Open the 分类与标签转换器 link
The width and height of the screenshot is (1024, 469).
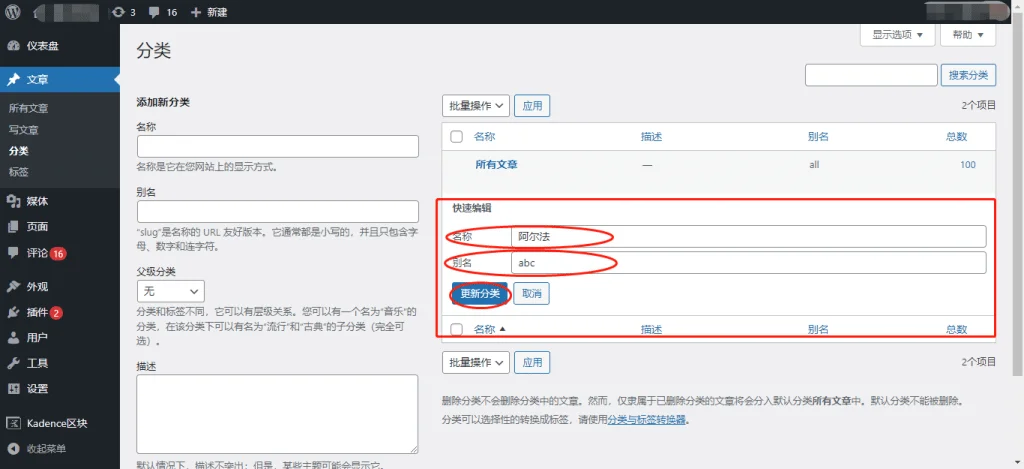[647, 419]
